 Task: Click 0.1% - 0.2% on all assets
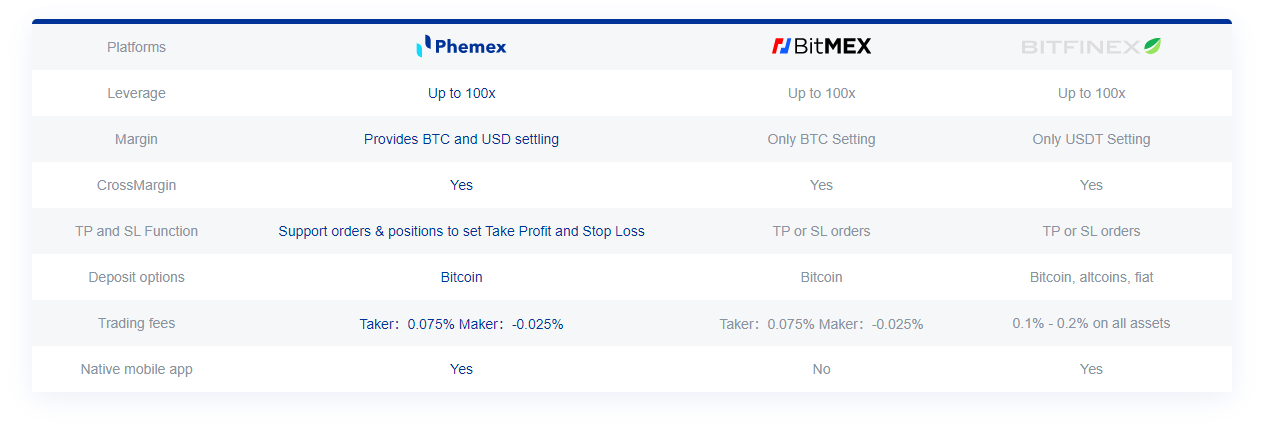(x=1091, y=323)
